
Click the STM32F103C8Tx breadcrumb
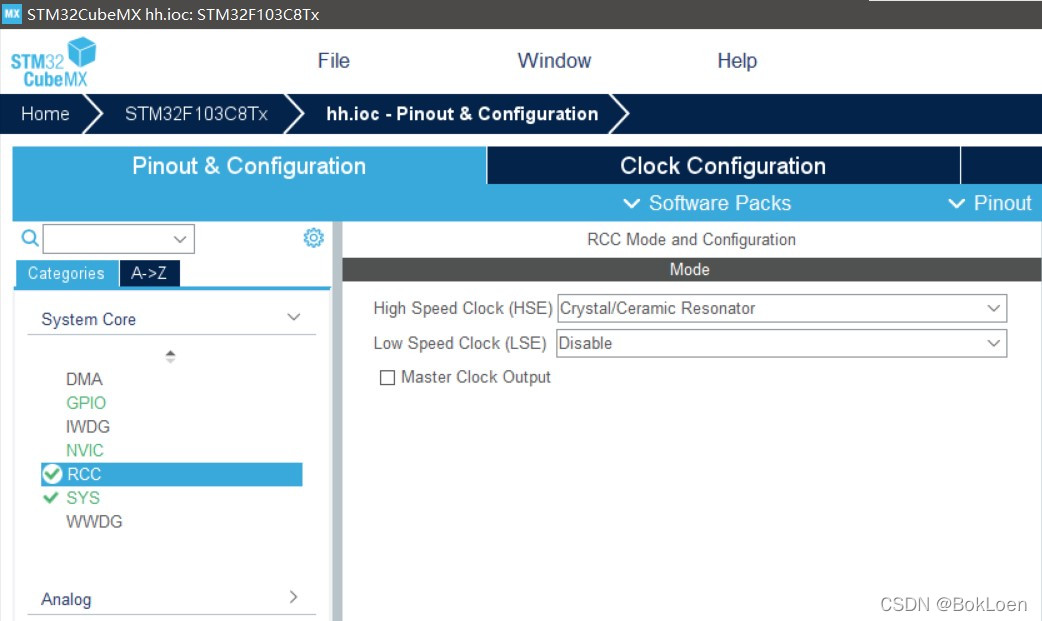point(196,114)
